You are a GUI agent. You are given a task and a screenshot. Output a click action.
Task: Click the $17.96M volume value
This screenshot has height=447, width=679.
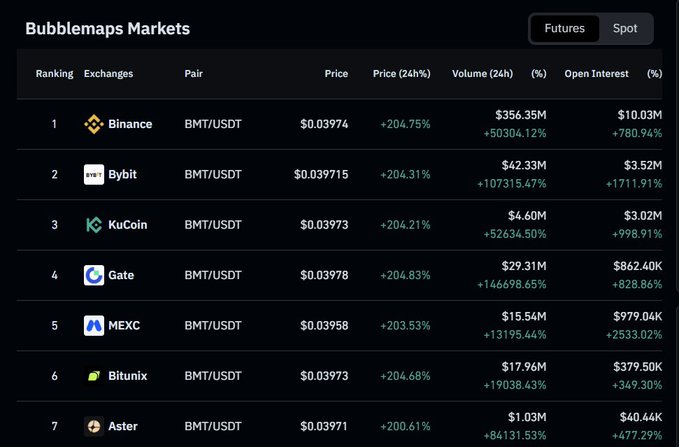pyautogui.click(x=524, y=367)
